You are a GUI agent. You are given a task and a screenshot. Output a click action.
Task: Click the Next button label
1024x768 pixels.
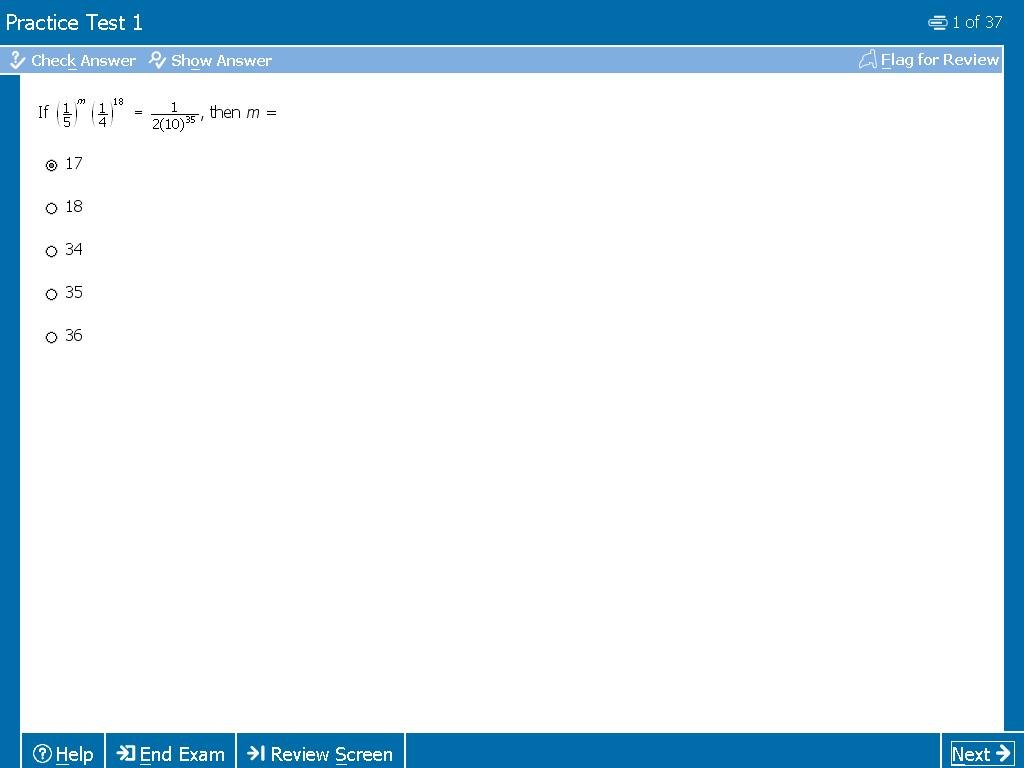pos(971,754)
